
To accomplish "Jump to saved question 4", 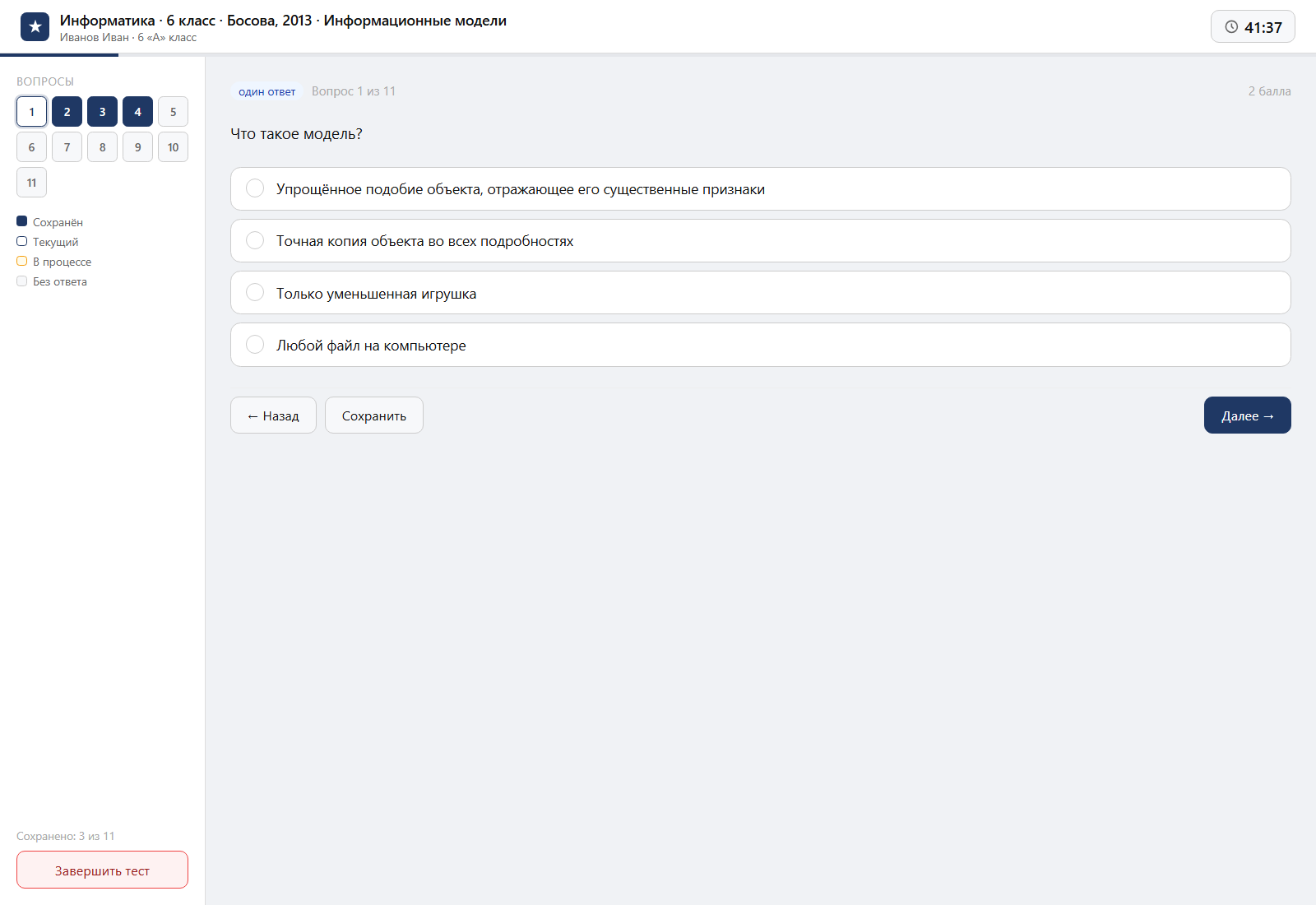I will click(137, 112).
